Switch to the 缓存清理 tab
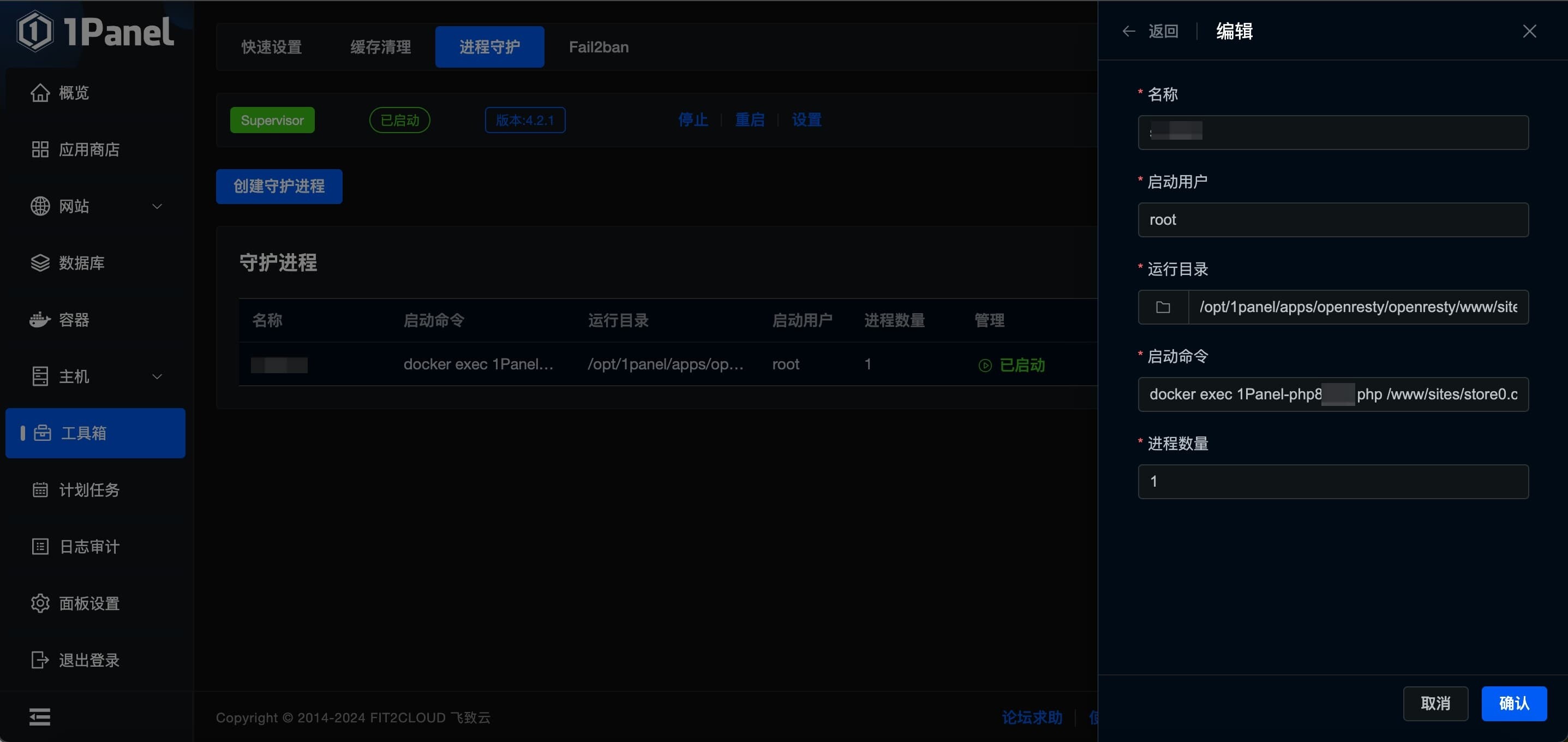Viewport: 1568px width, 742px height. [x=380, y=47]
